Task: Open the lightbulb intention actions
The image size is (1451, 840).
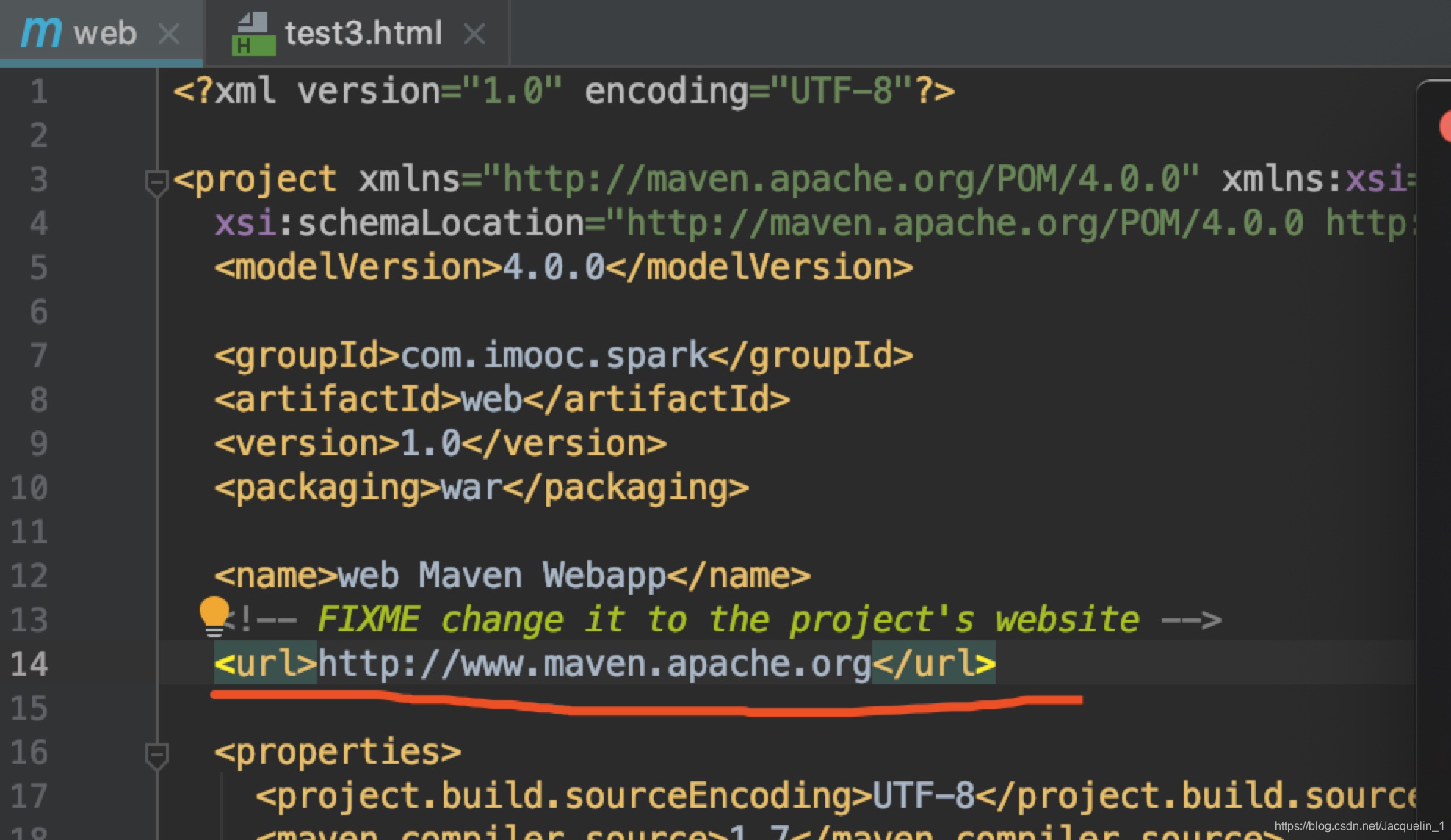Action: click(x=214, y=616)
